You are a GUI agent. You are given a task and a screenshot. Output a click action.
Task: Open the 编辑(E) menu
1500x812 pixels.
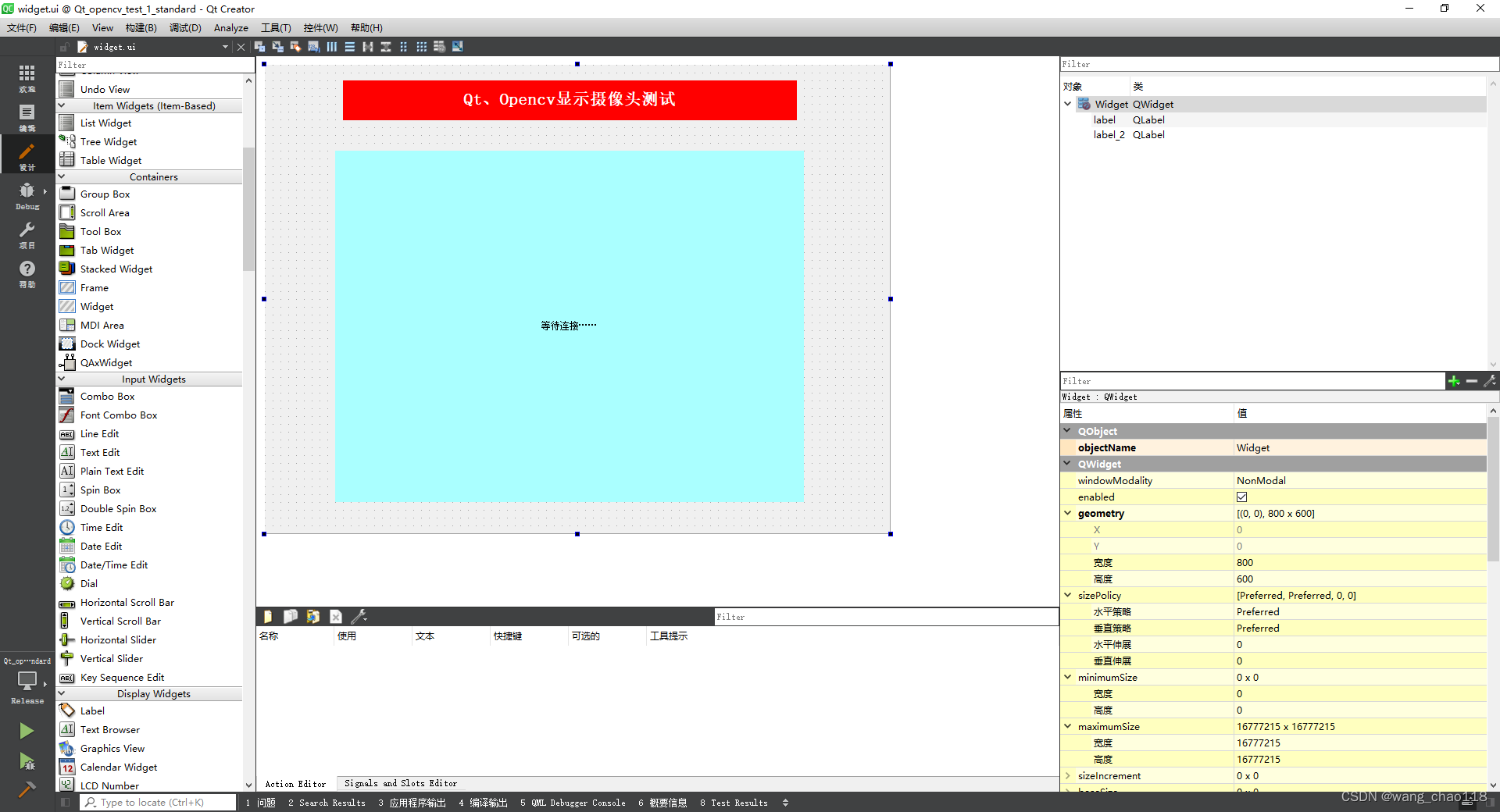coord(64,28)
